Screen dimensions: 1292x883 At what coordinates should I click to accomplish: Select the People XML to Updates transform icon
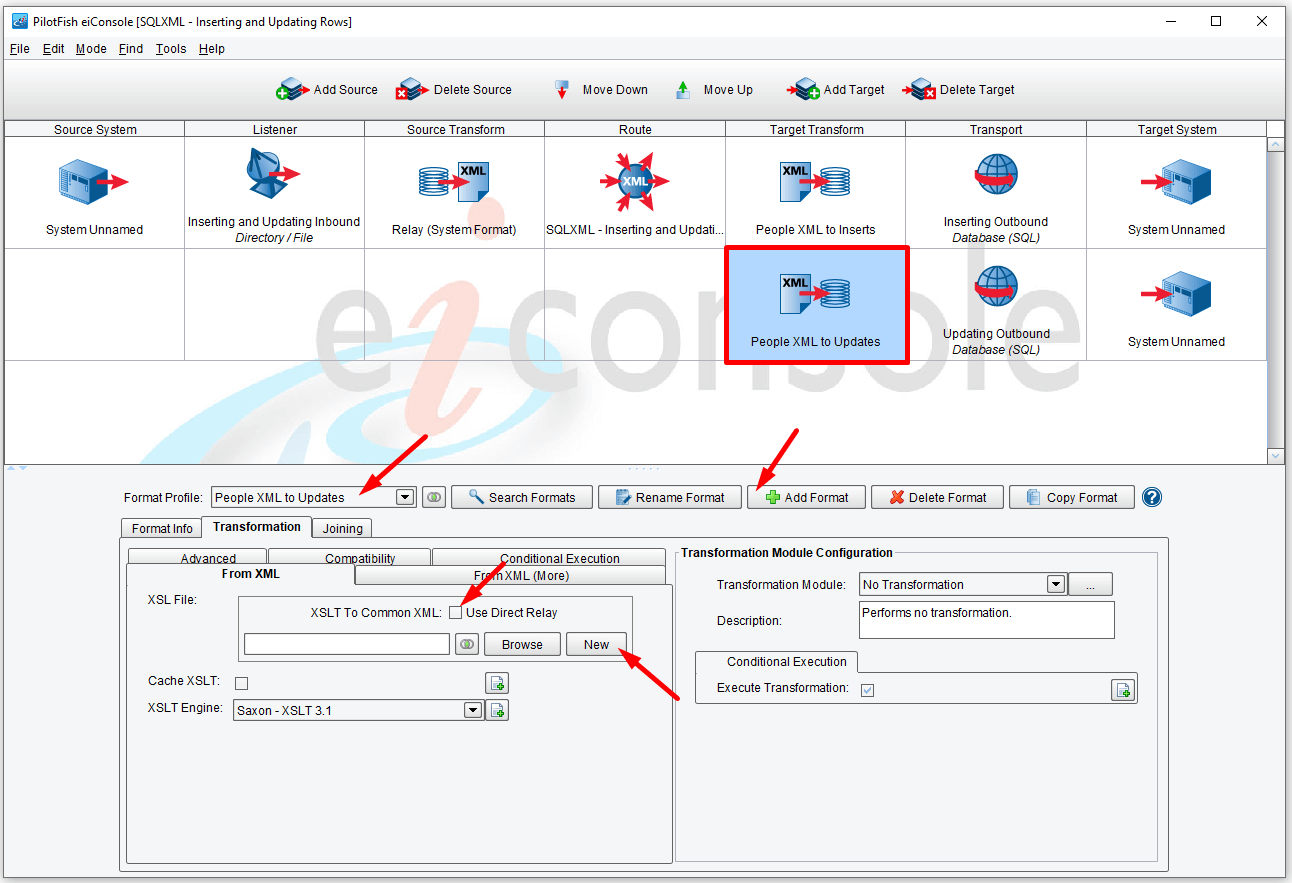815,294
